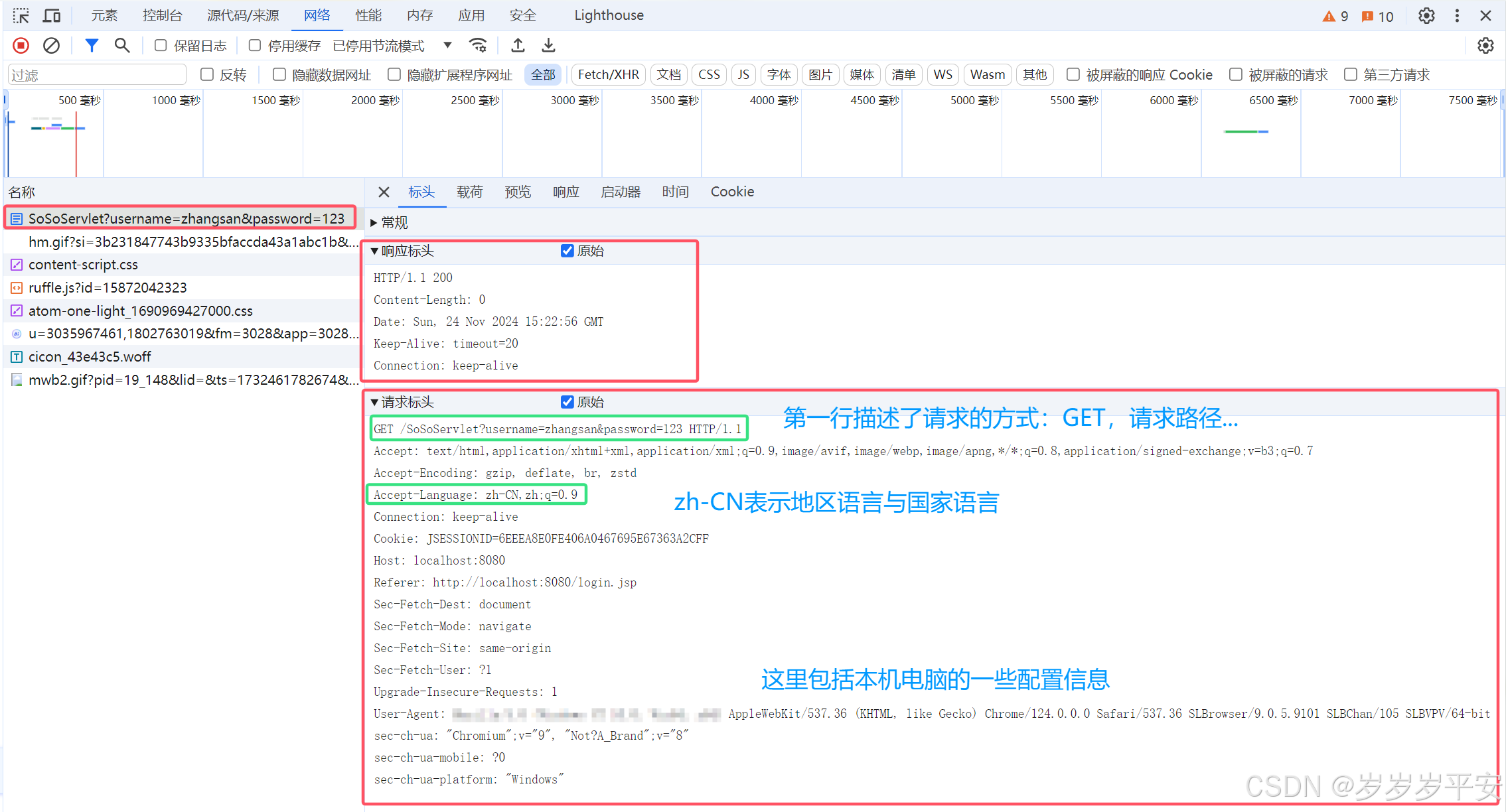Click the icon beside content-script.css
The height and width of the screenshot is (812, 1506).
coord(17,265)
